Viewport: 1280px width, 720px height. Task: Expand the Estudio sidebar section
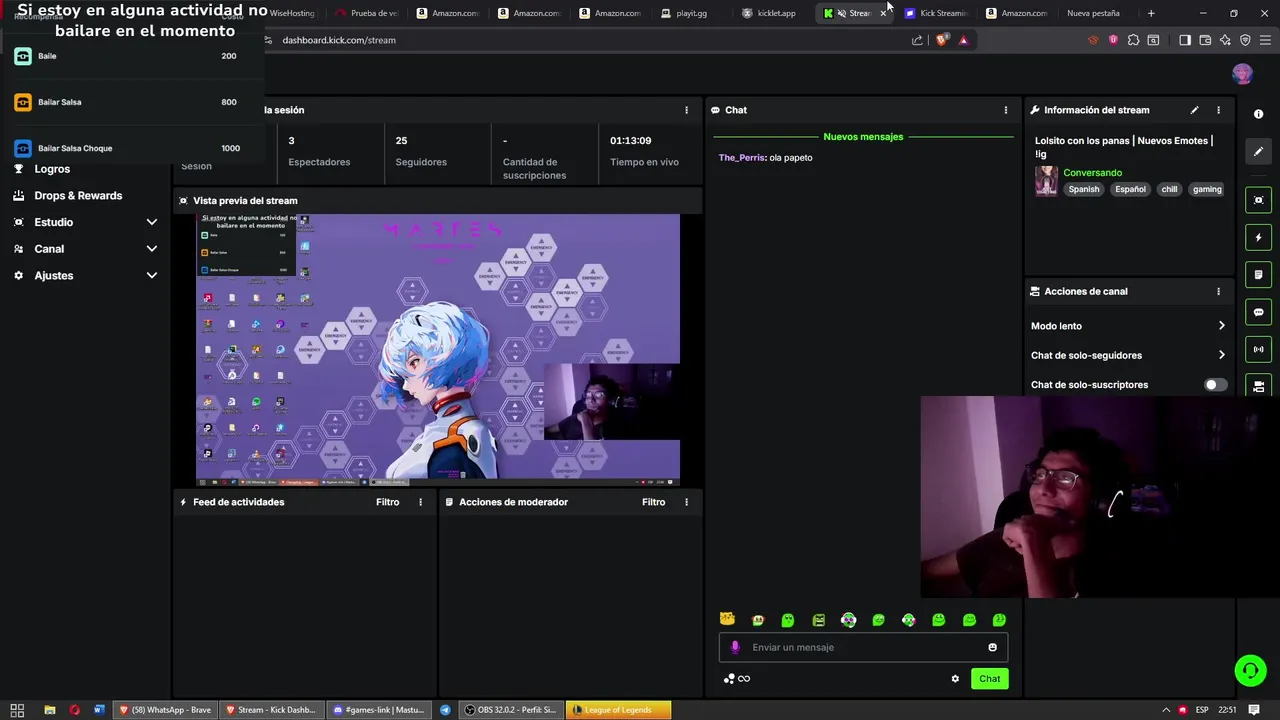pyautogui.click(x=152, y=222)
